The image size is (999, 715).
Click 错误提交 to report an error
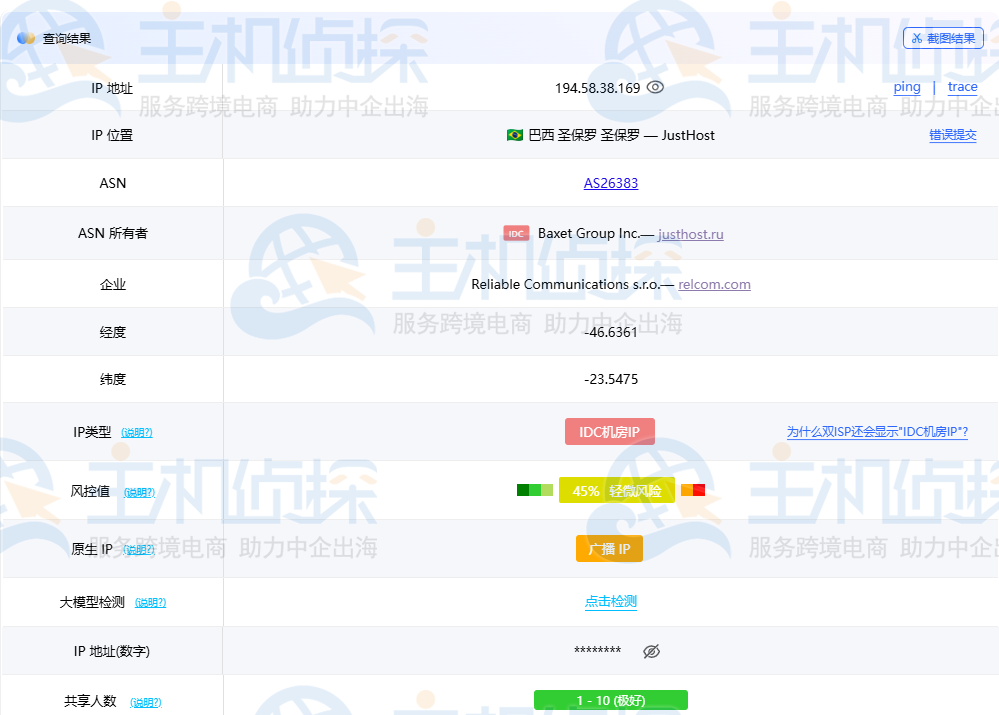(953, 135)
